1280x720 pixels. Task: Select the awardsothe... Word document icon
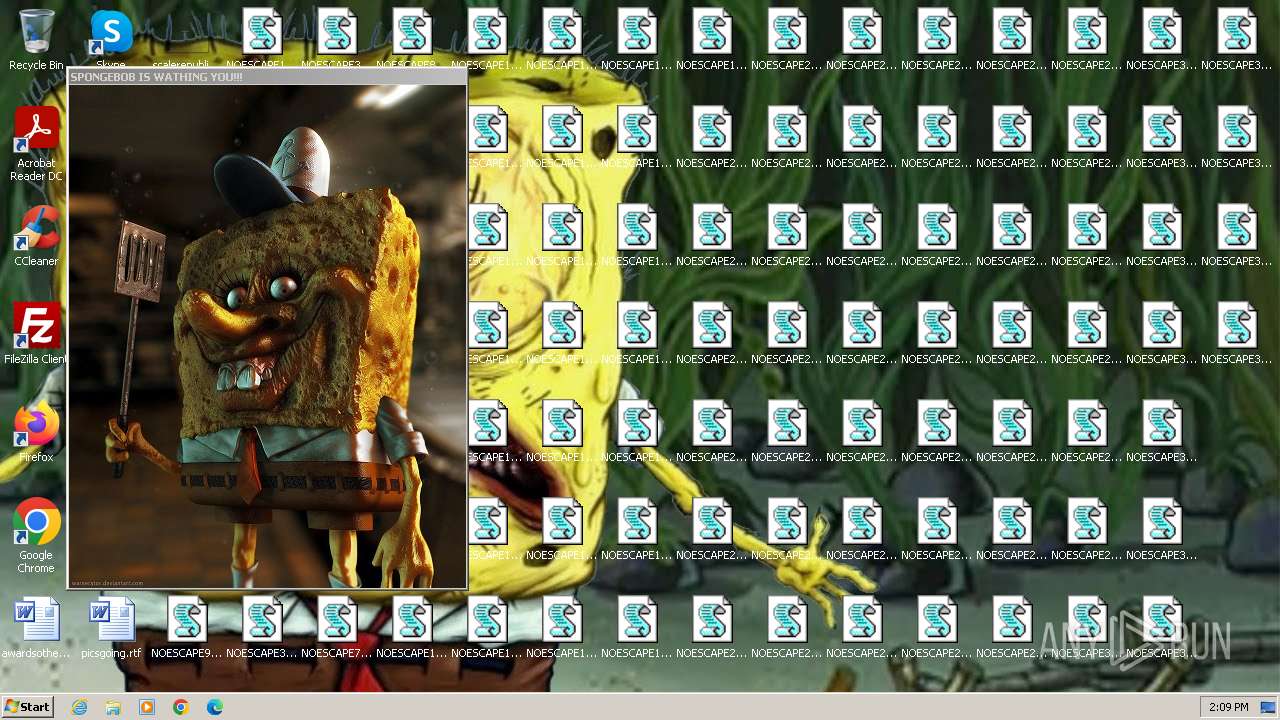[36, 628]
